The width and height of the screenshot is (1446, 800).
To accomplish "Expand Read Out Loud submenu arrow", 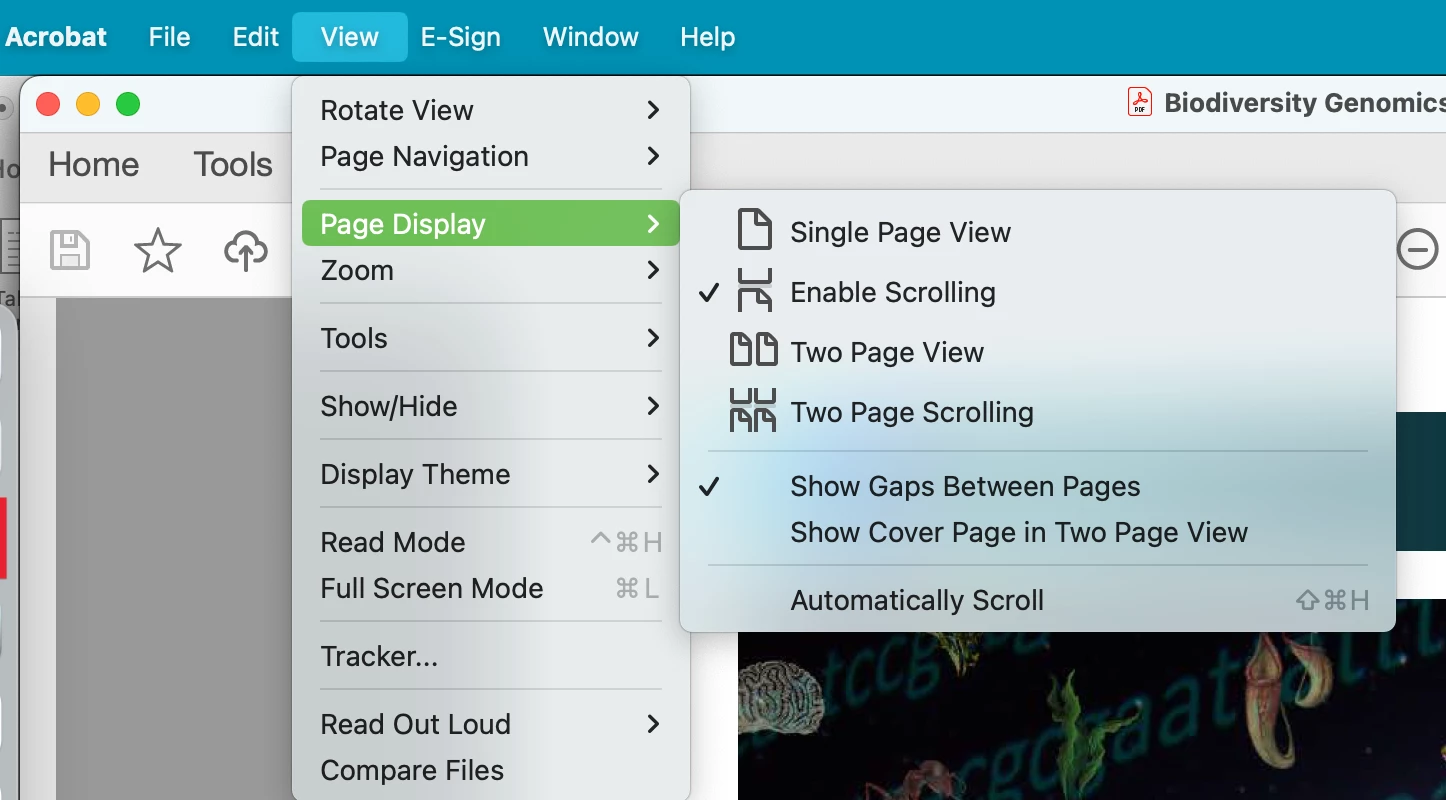I will point(653,724).
